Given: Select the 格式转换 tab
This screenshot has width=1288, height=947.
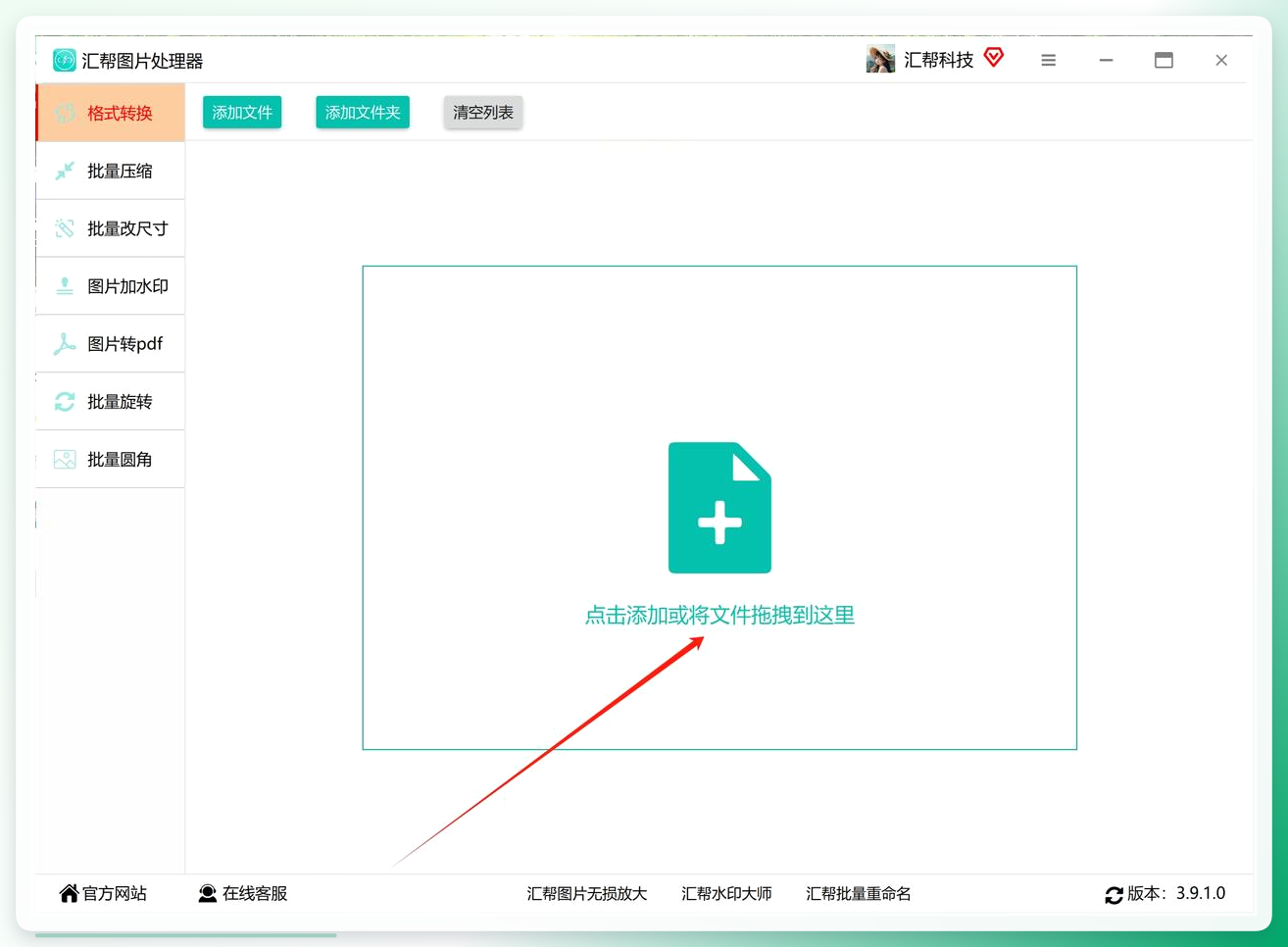Looking at the screenshot, I should (111, 113).
